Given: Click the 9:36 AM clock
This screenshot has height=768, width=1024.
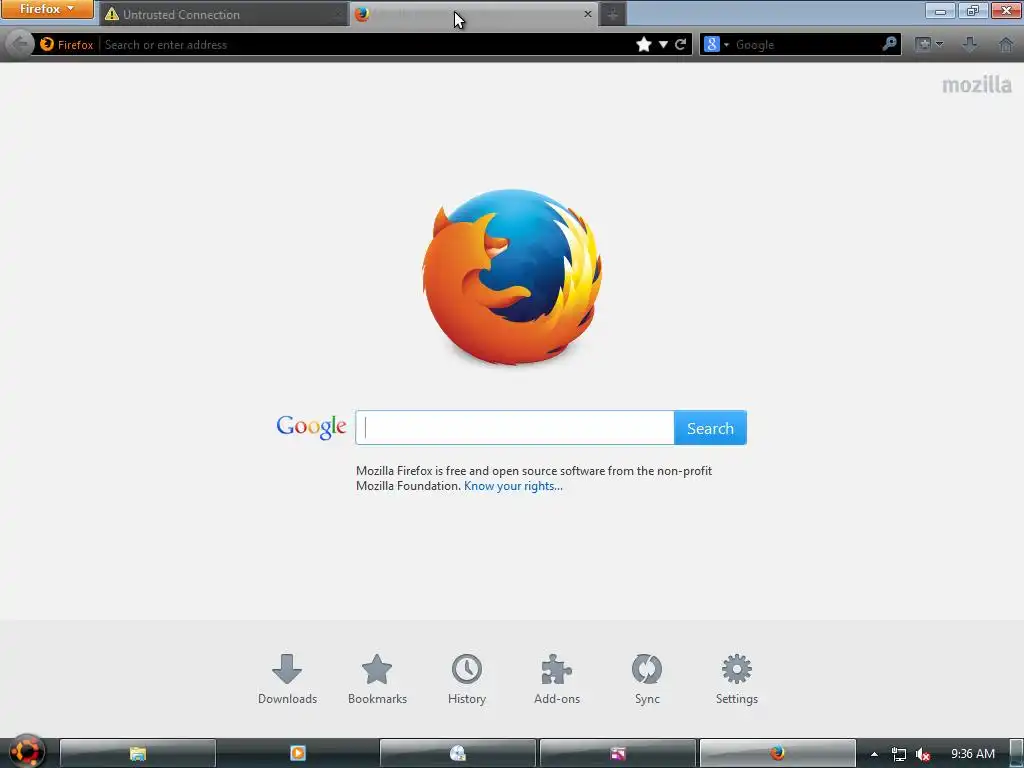Looking at the screenshot, I should click(x=973, y=754).
